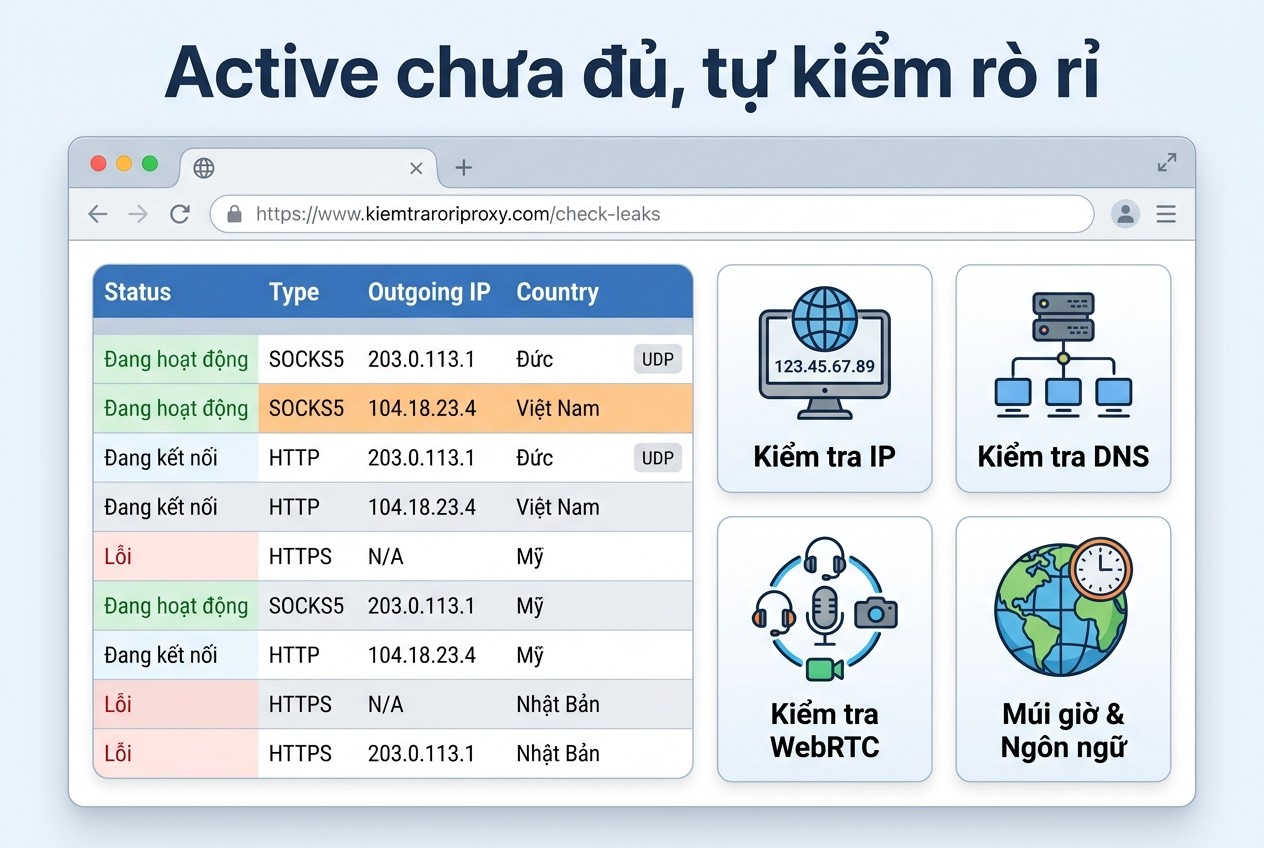Select the highlighted SOCKS5 Việt Nam row's IP 104.18.23.4

[x=422, y=408]
